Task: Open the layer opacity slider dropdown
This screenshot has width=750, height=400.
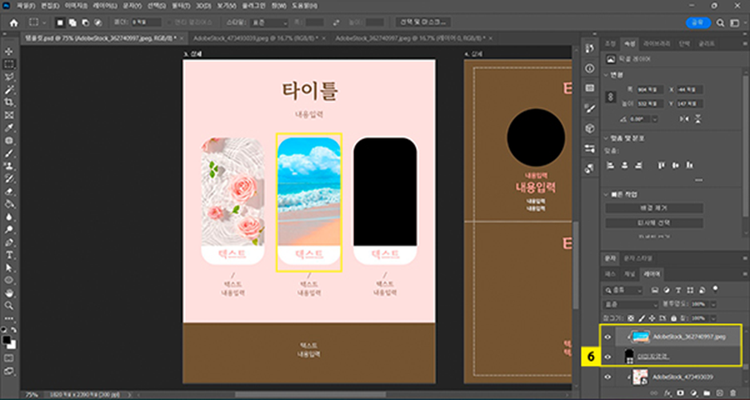Action: 714,304
